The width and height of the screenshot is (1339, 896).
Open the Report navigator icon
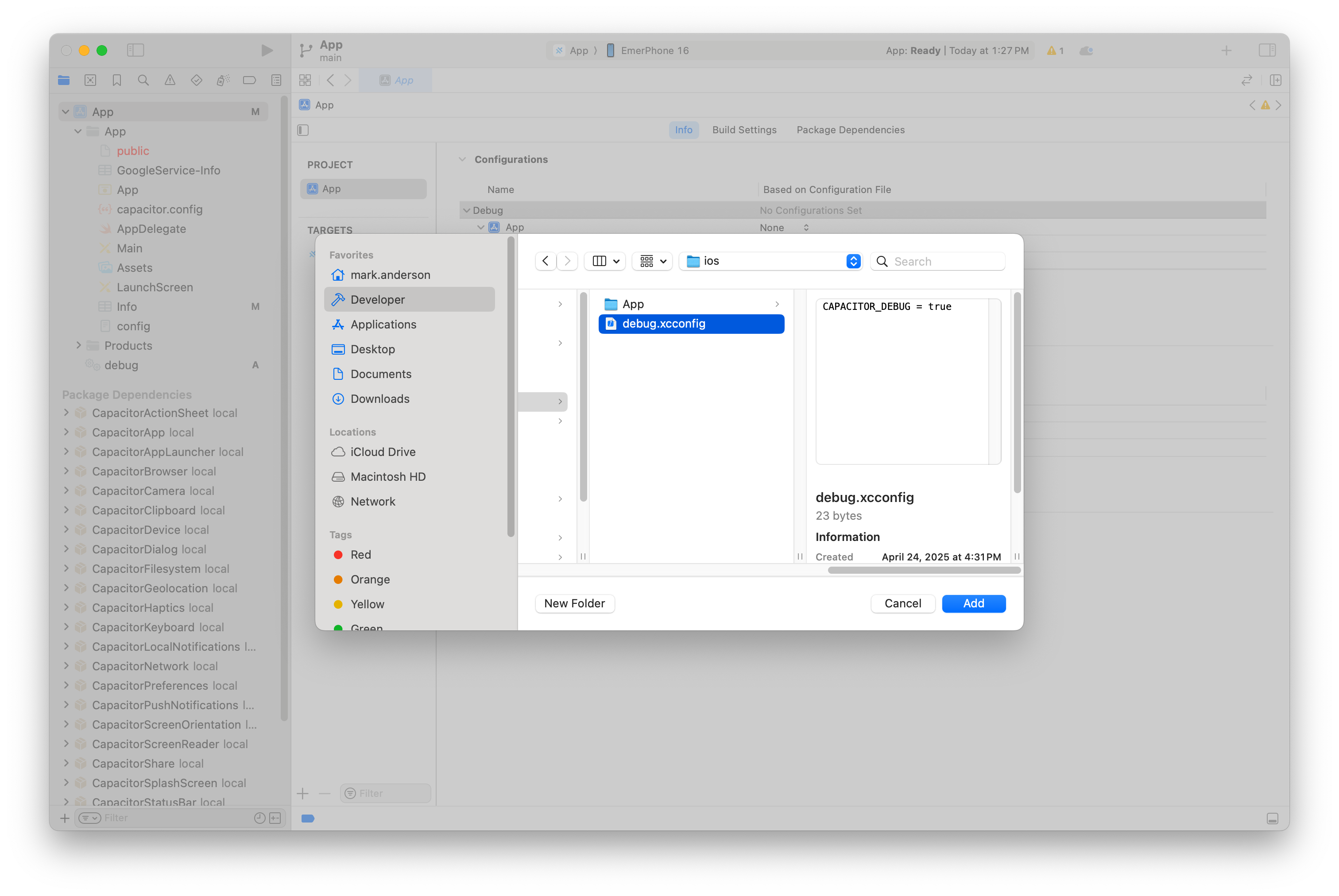click(276, 81)
